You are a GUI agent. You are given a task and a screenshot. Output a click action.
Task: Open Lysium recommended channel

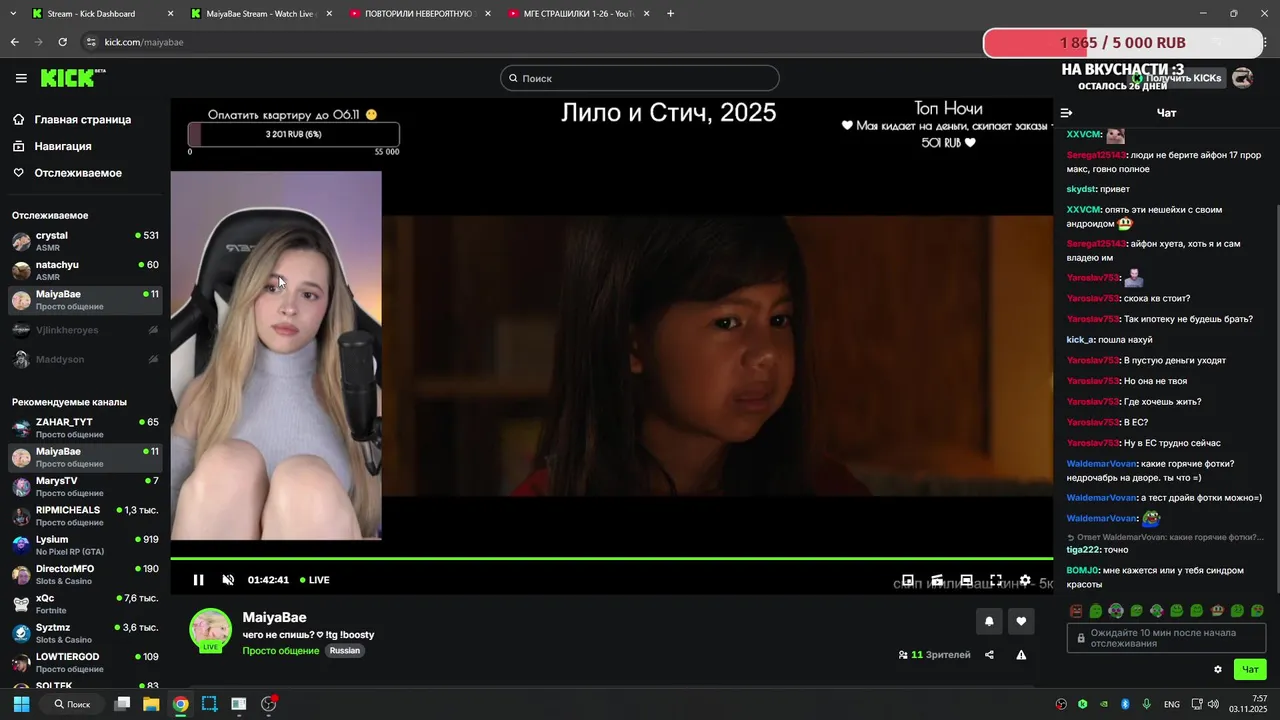pyautogui.click(x=85, y=545)
